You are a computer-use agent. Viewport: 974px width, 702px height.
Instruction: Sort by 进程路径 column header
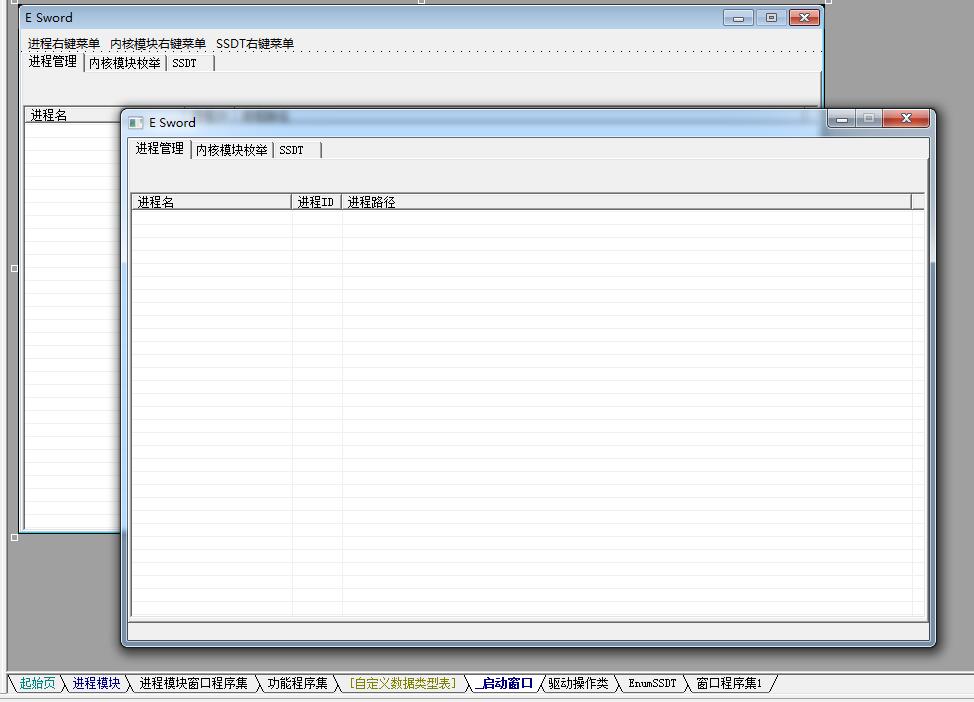point(626,202)
